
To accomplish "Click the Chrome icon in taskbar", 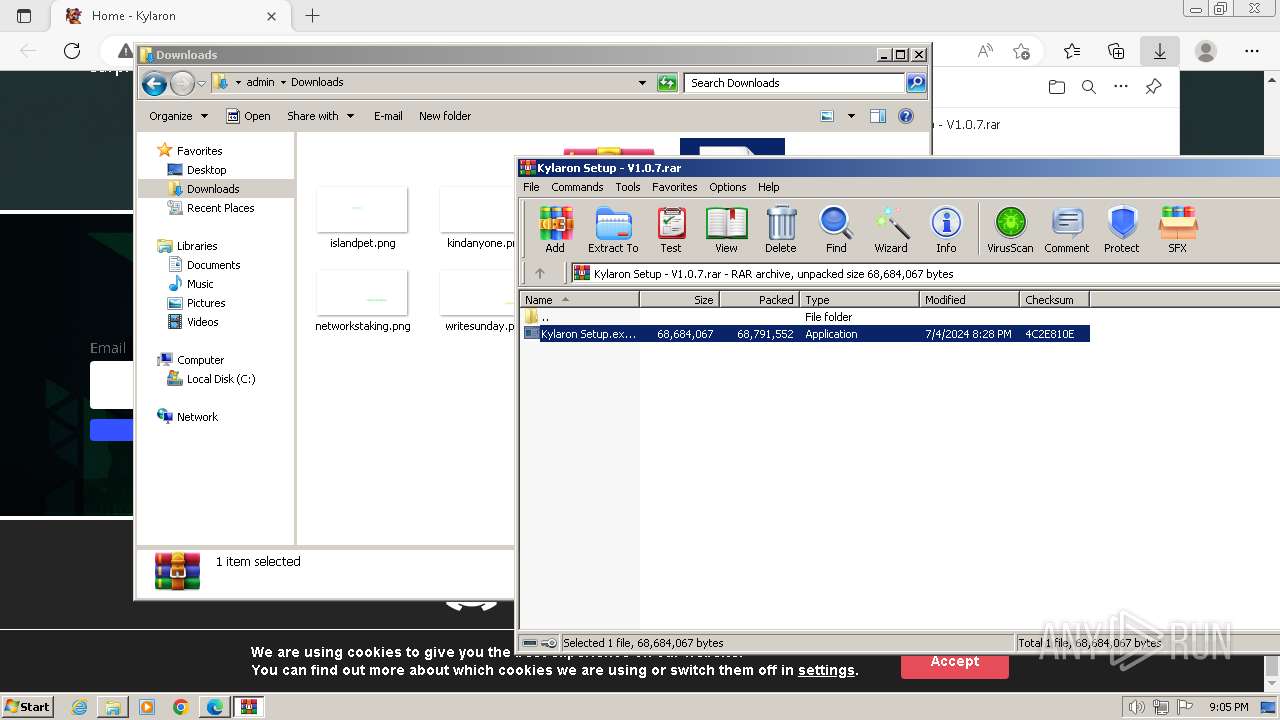I will pos(181,707).
